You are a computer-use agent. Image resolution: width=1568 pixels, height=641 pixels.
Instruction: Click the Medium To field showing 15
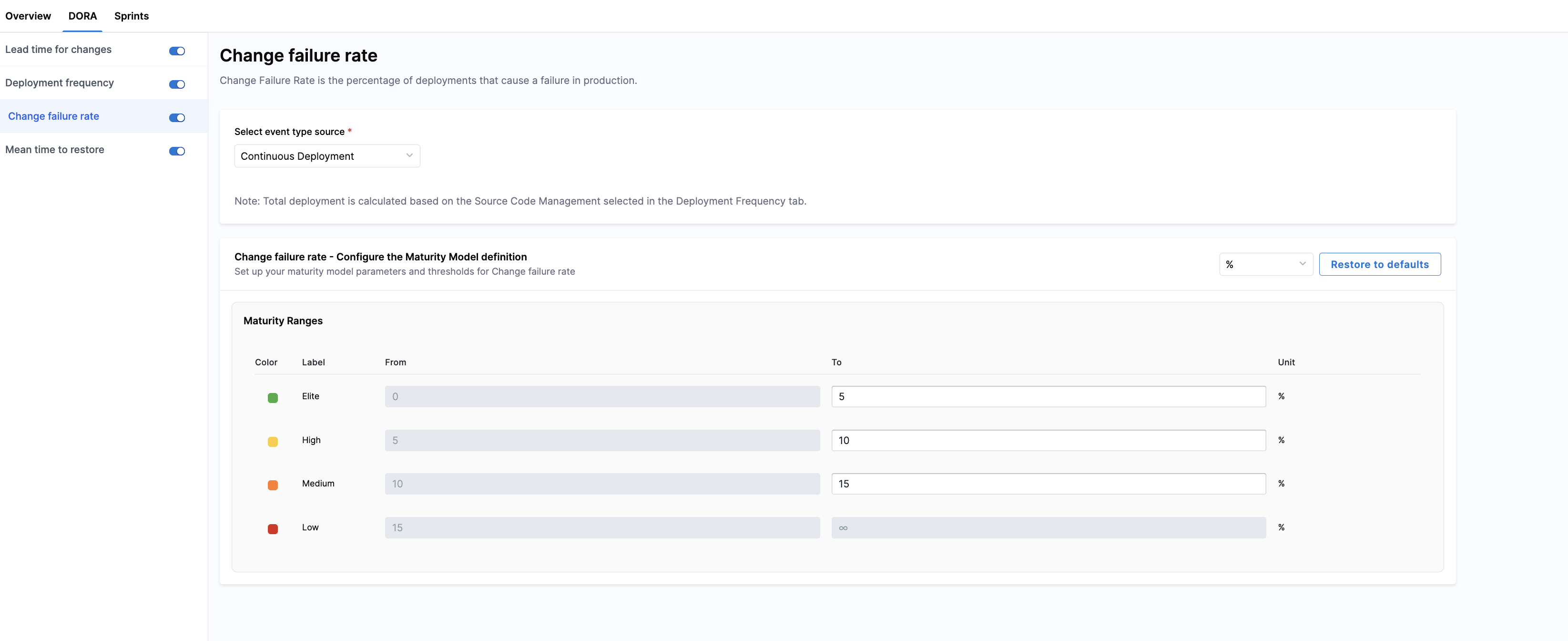coord(1048,483)
